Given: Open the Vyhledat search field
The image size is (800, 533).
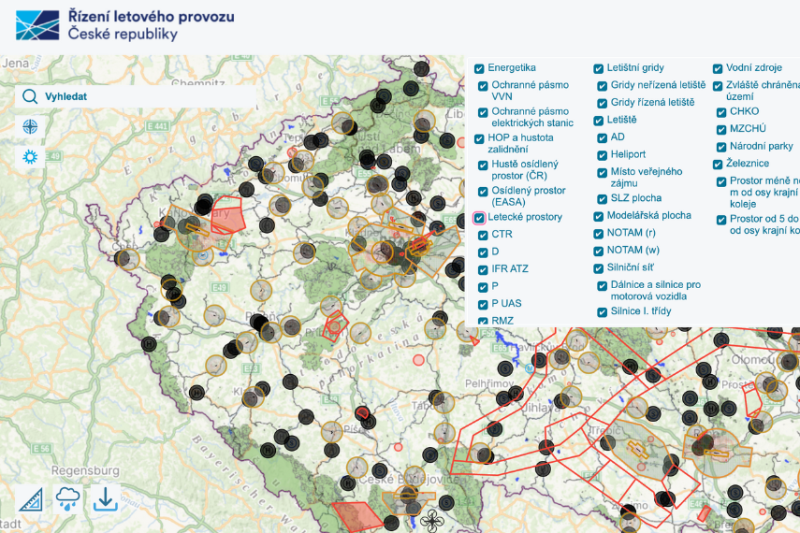Looking at the screenshot, I should pyautogui.click(x=135, y=96).
